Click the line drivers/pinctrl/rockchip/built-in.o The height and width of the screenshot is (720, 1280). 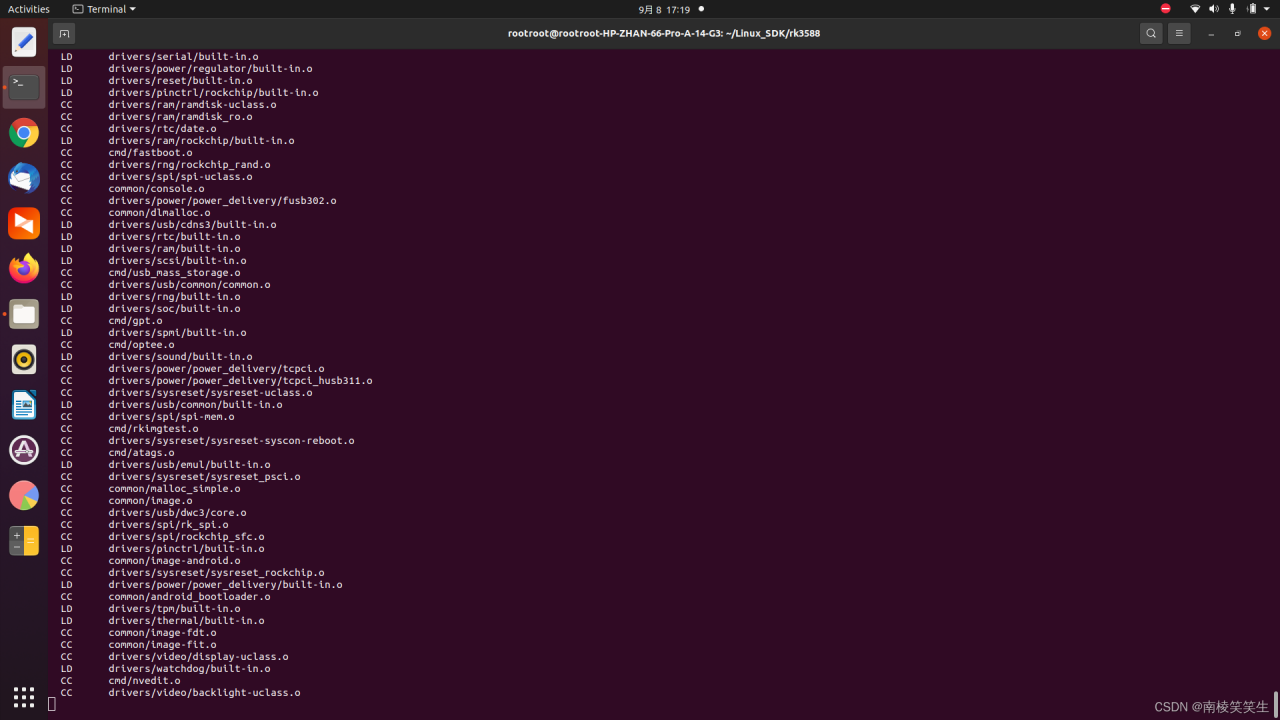click(214, 93)
